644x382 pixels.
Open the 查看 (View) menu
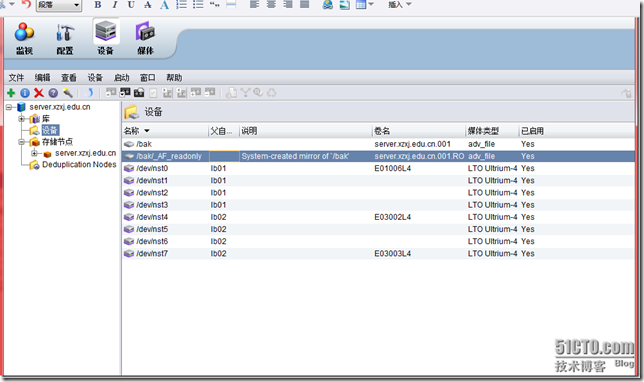click(69, 78)
